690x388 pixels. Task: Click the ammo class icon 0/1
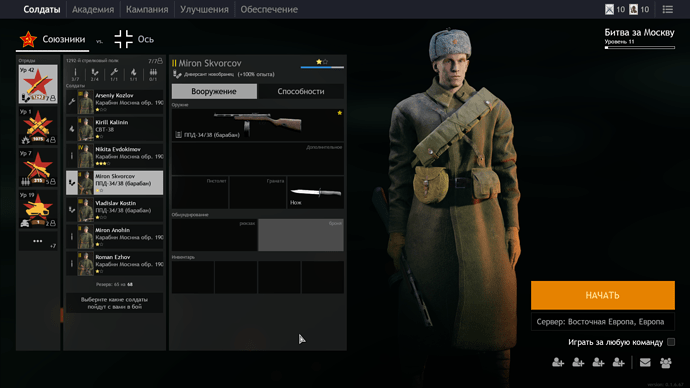click(153, 74)
